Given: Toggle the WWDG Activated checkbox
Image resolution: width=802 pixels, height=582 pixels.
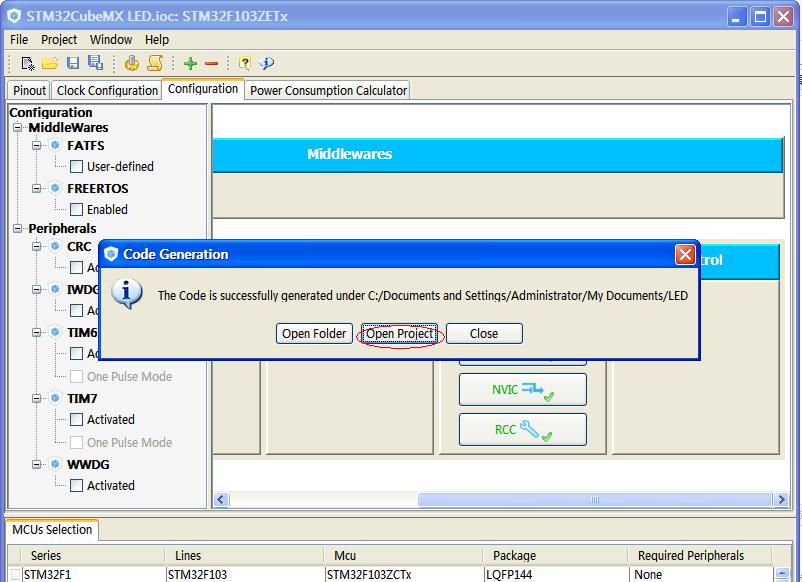Looking at the screenshot, I should coord(76,485).
